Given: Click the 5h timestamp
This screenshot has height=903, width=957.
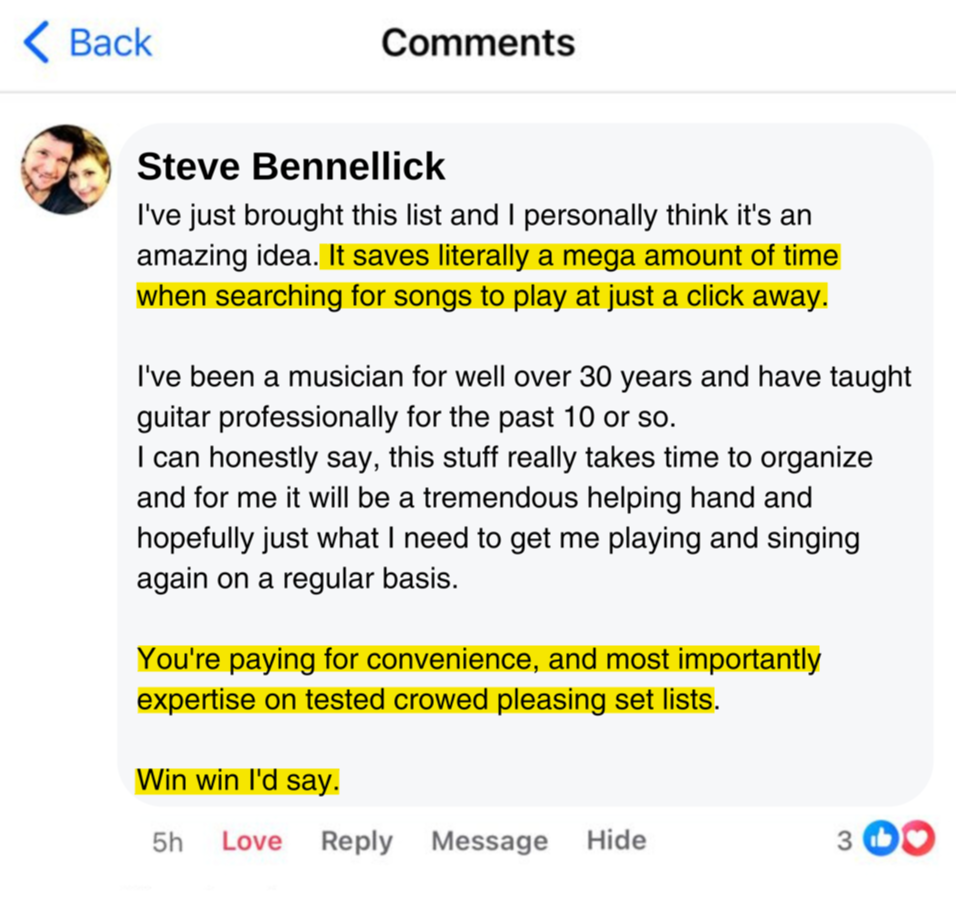Looking at the screenshot, I should point(167,842).
